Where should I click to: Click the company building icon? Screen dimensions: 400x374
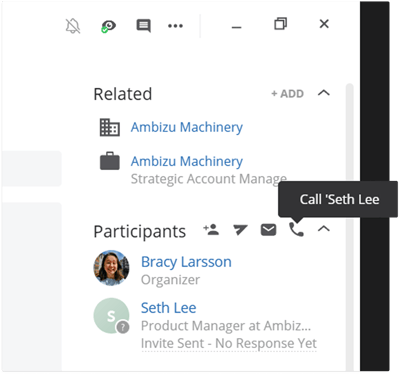(x=110, y=127)
